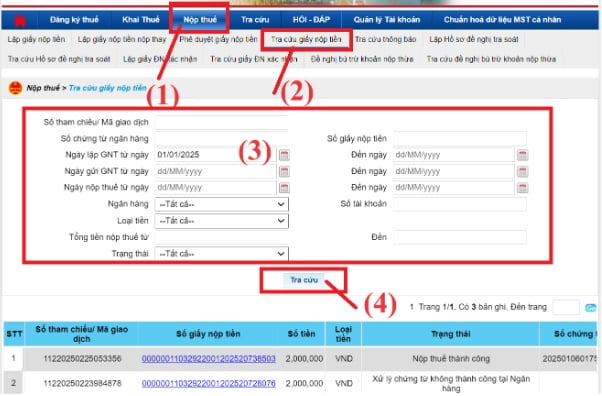Select Đề nghị bù trừ khoản nộp thừa
Image resolution: width=602 pixels, height=396 pixels.
362,59
